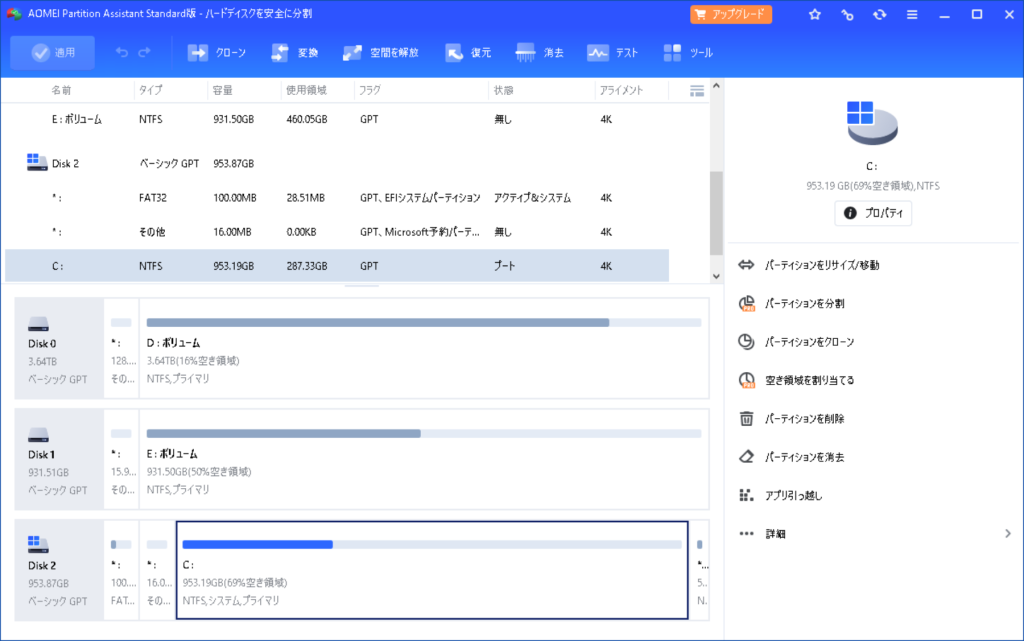Image resolution: width=1024 pixels, height=641 pixels.
Task: Select the last small partition on Disk 2
Action: click(x=700, y=571)
